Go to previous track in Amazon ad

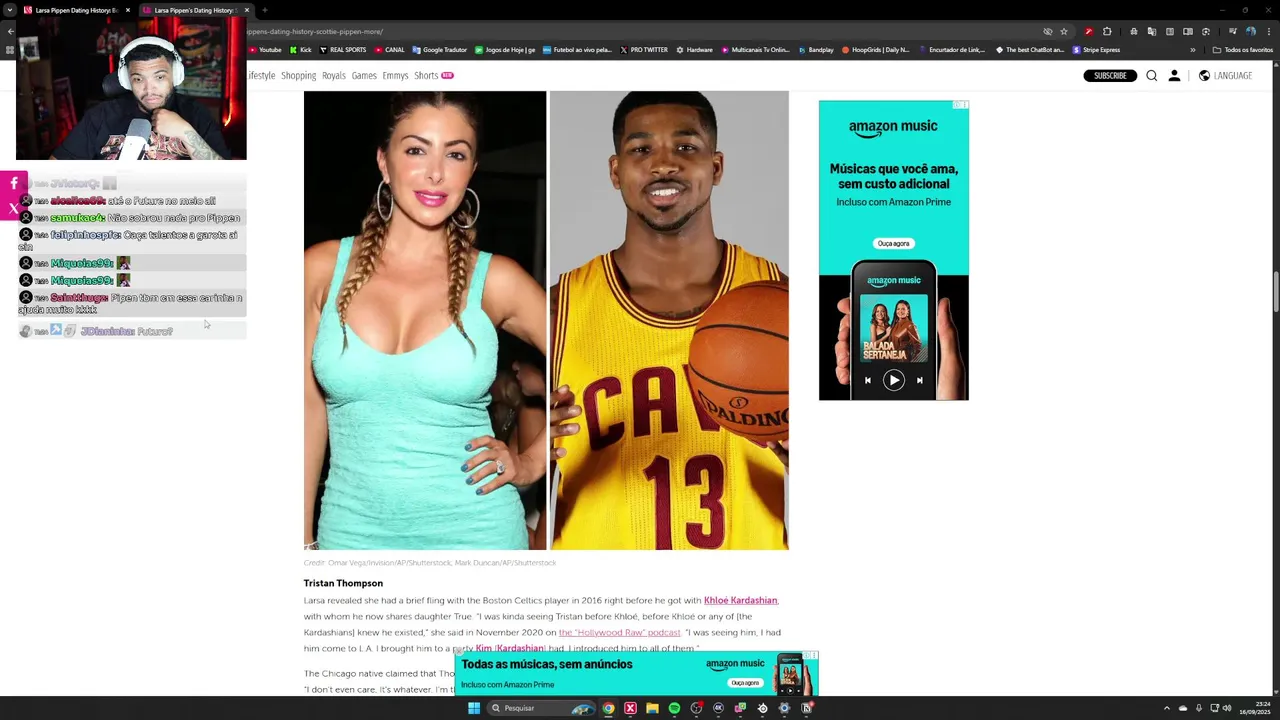(867, 380)
